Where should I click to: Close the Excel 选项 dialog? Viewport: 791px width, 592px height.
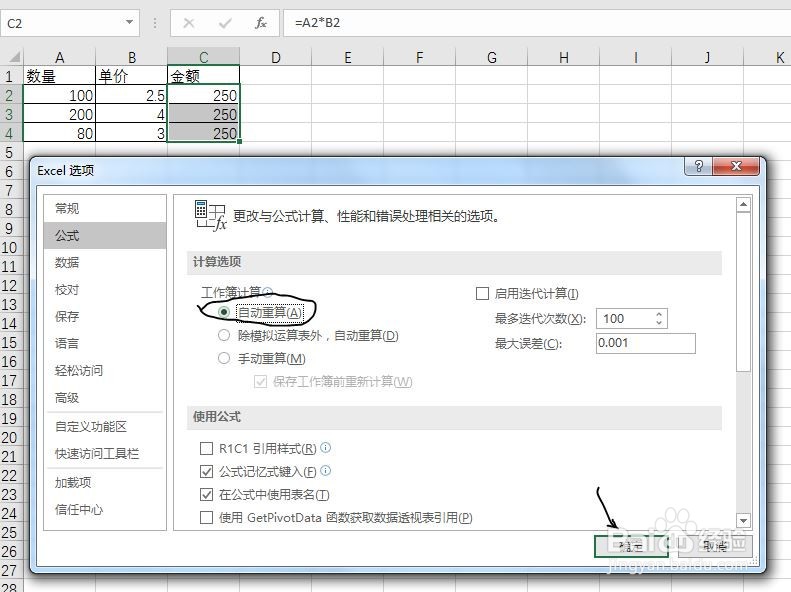click(x=736, y=166)
